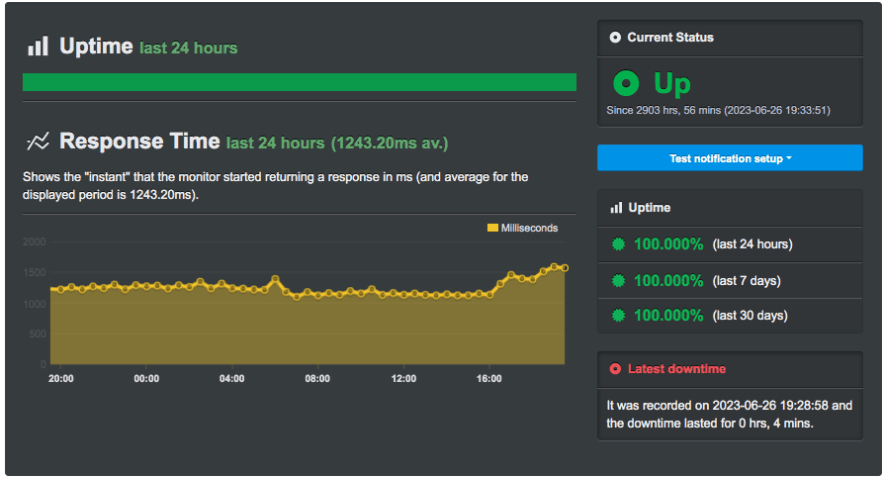Click the Response Time heading
Viewport: 884px width, 477px height.
[x=139, y=141]
